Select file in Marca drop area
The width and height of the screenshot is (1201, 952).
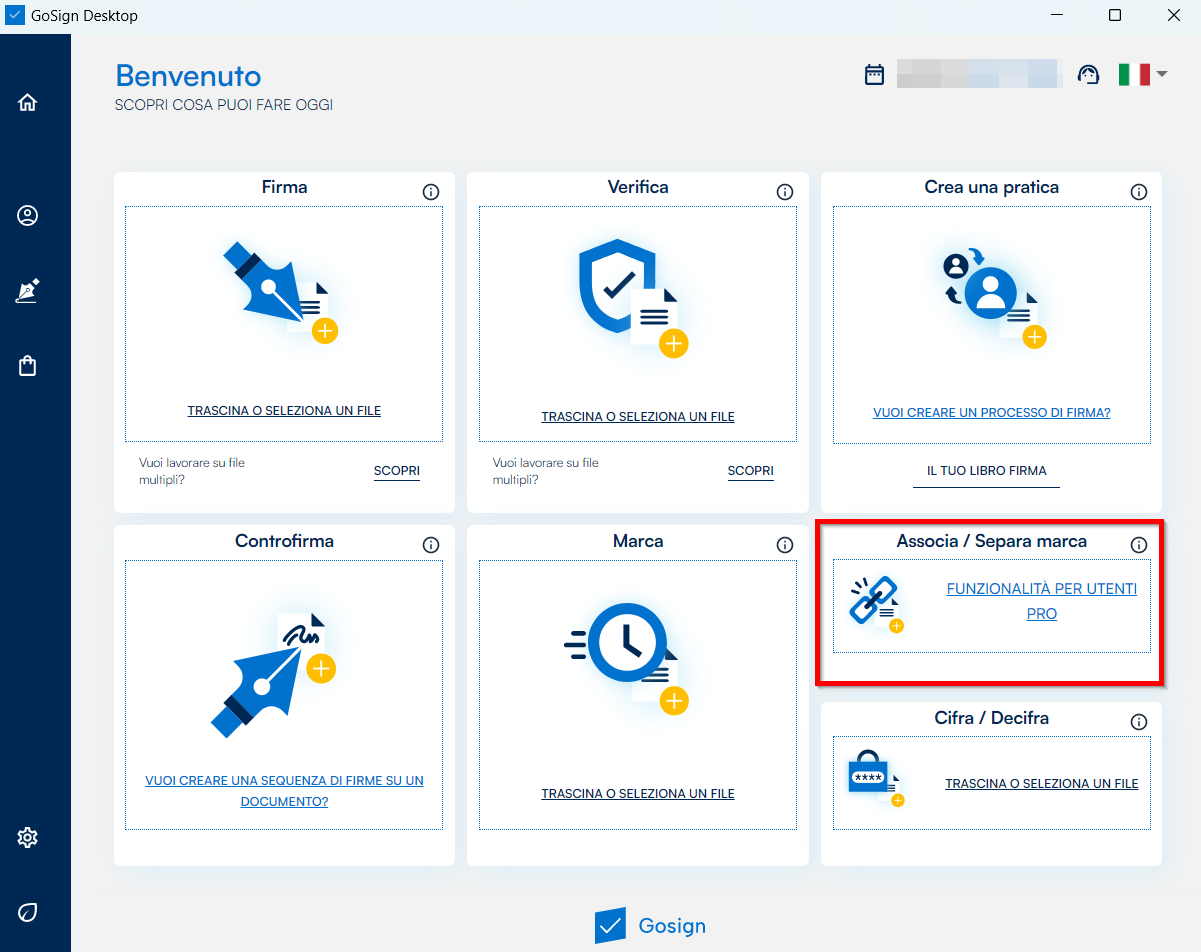(638, 794)
